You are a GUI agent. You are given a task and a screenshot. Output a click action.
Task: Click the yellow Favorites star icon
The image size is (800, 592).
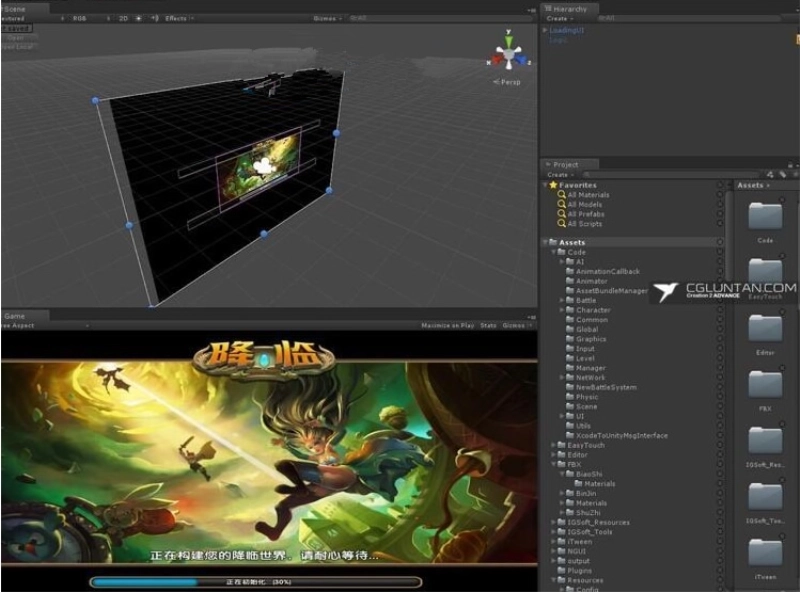pyautogui.click(x=553, y=185)
